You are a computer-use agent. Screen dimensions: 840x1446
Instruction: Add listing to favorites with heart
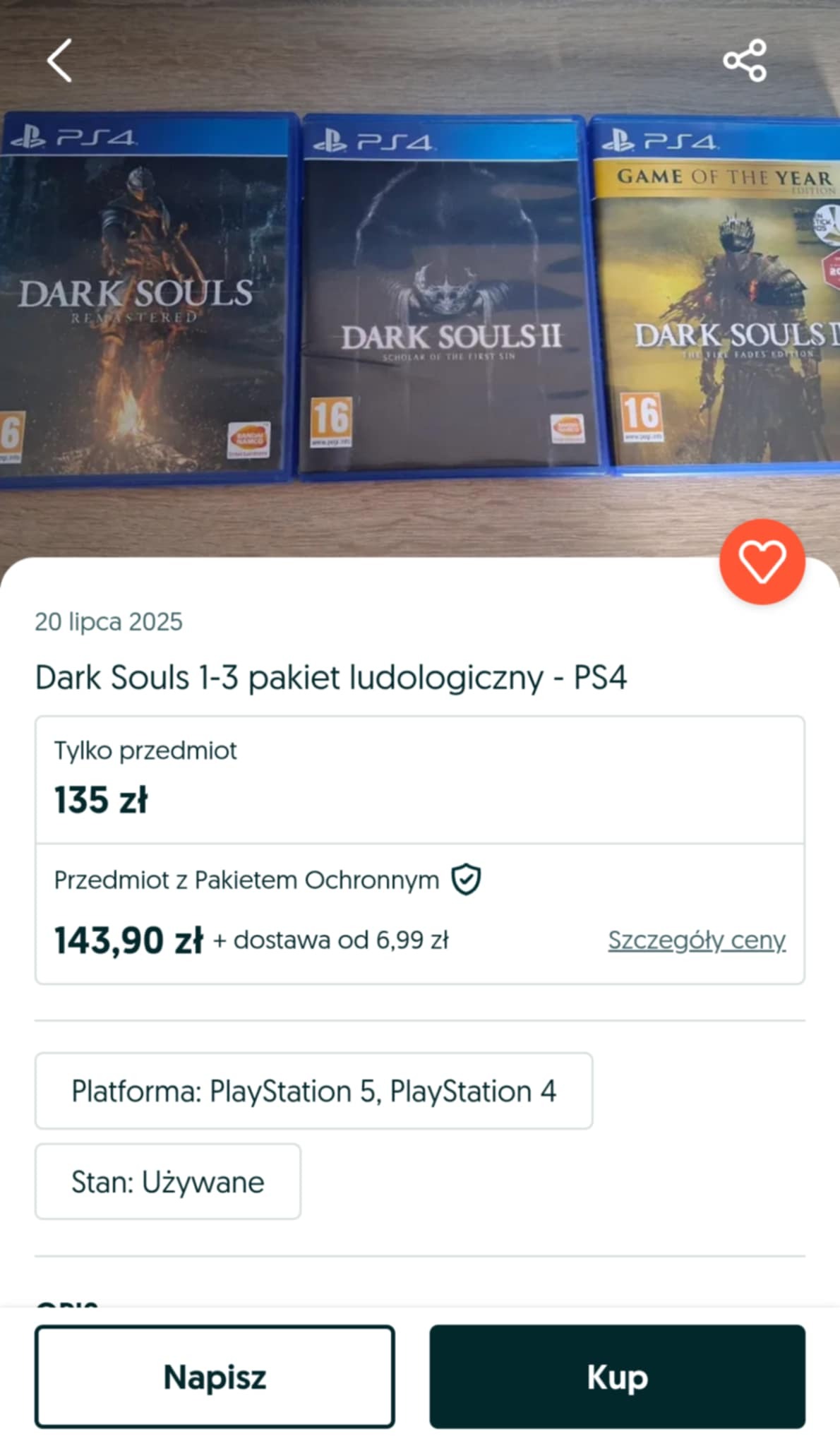[x=762, y=562]
